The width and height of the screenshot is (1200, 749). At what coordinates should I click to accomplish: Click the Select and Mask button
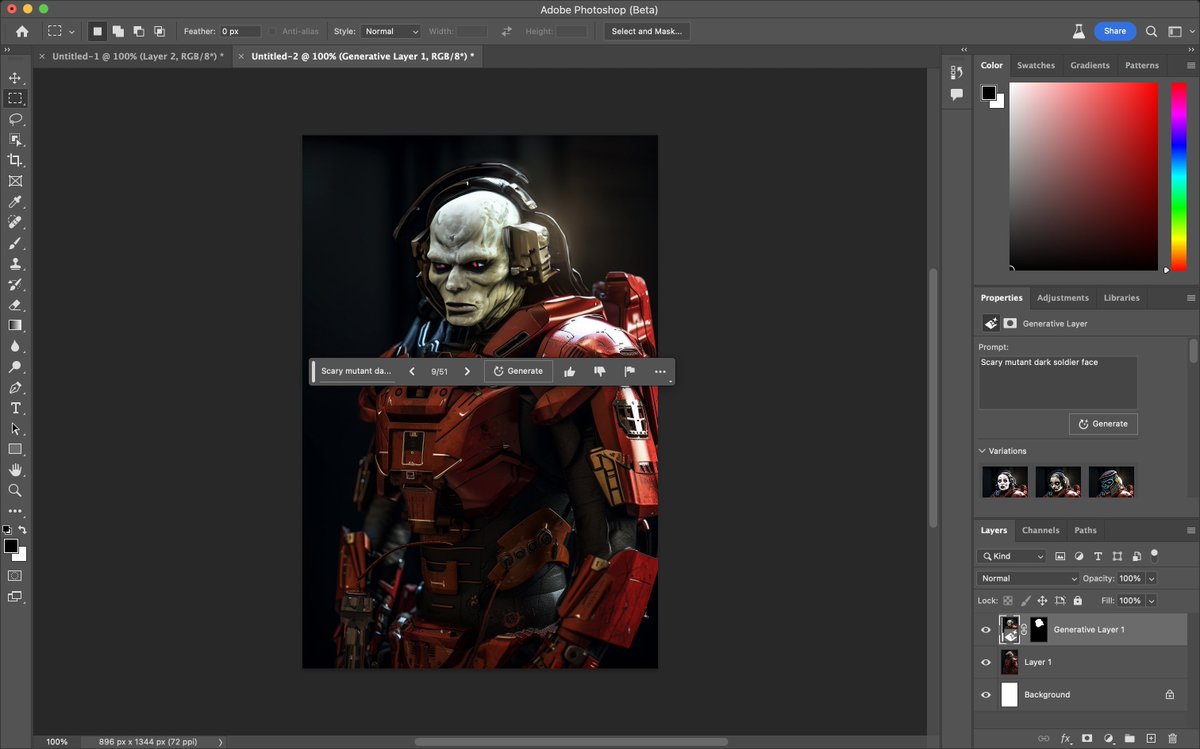(x=646, y=31)
